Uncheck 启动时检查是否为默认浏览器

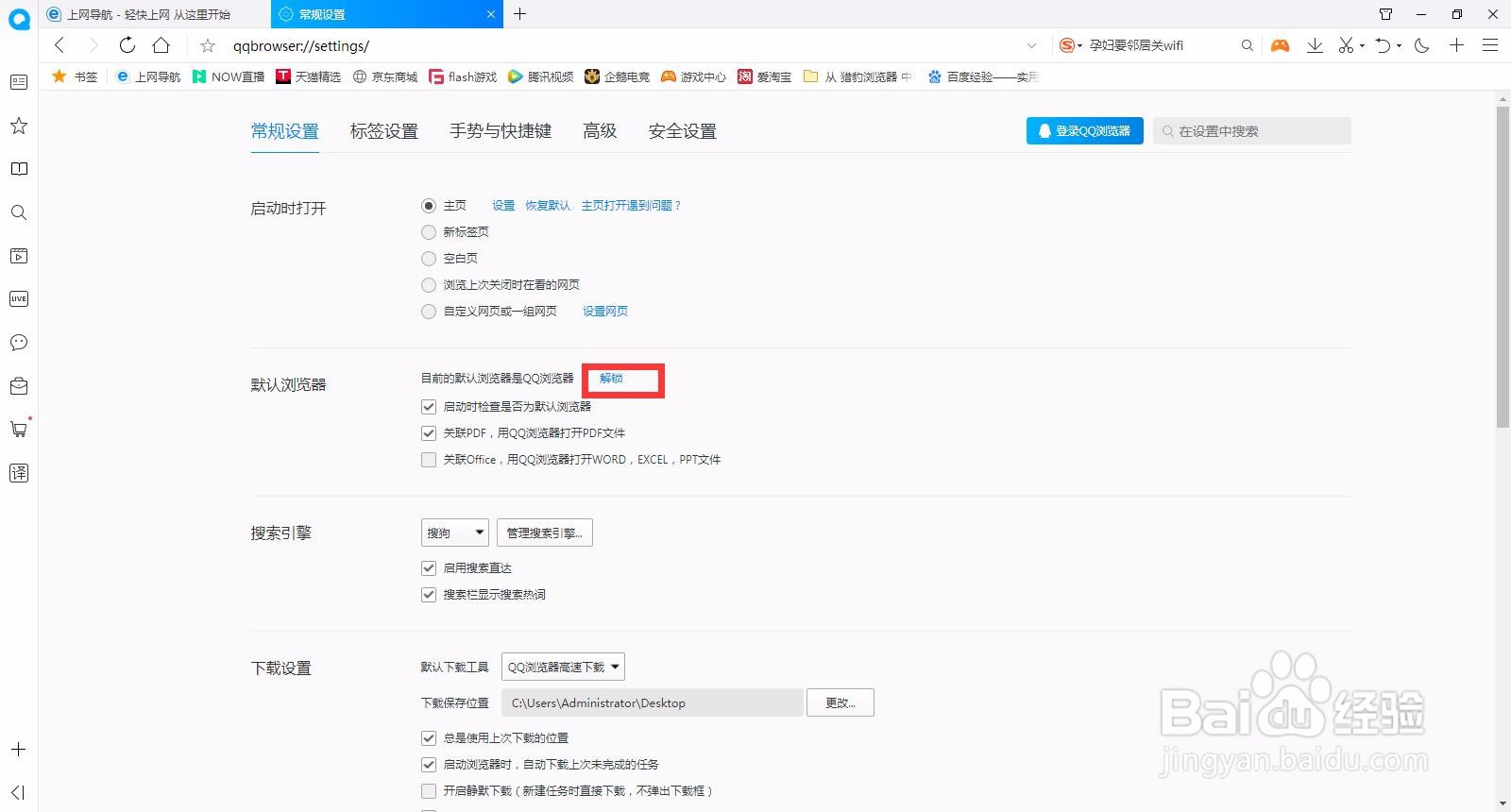(x=429, y=407)
